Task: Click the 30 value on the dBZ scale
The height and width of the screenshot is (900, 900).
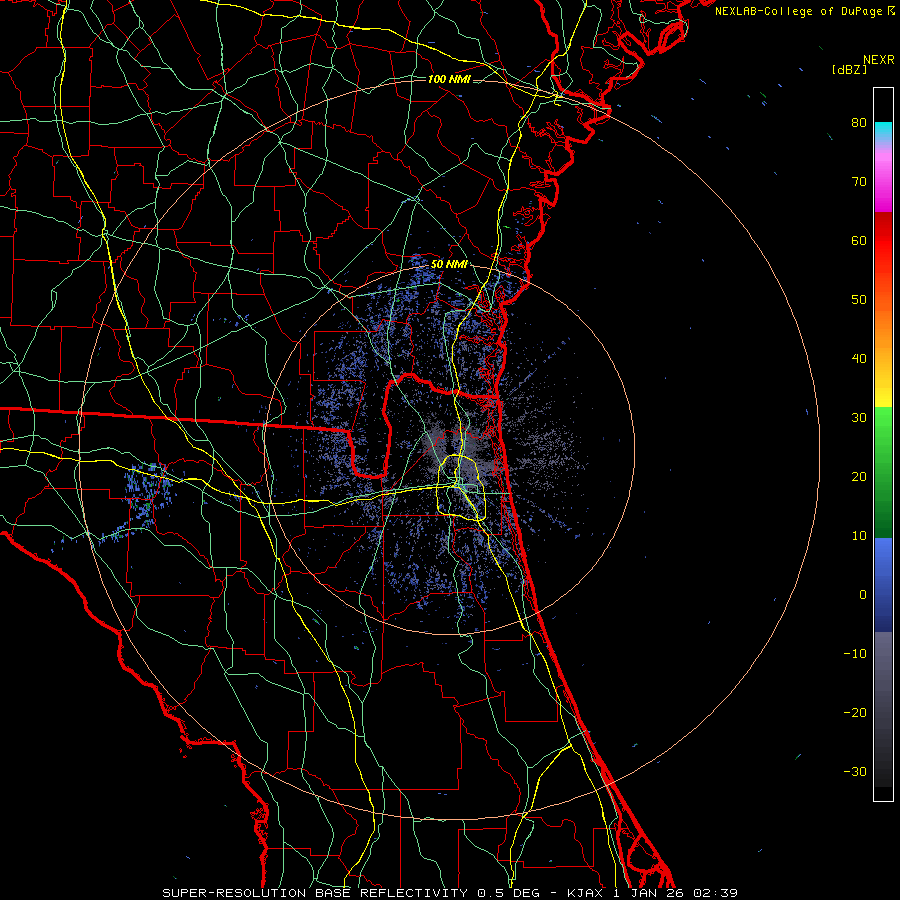Action: coord(859,418)
